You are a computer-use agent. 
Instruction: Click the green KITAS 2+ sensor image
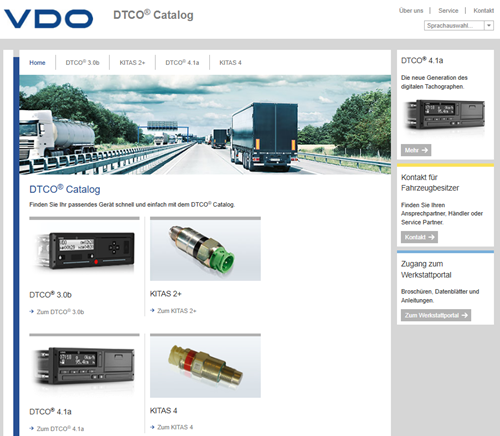click(205, 250)
